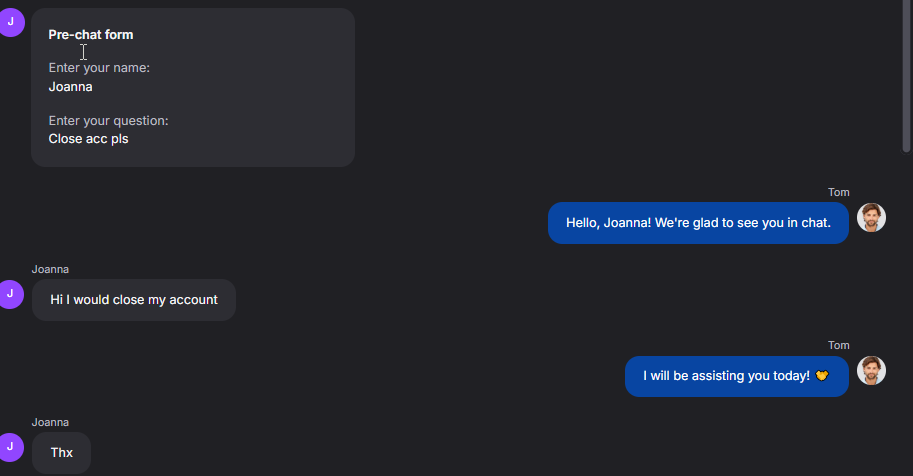This screenshot has height=476, width=913.
Task: Select the 'Pre-chat form' heading
Action: pos(91,35)
